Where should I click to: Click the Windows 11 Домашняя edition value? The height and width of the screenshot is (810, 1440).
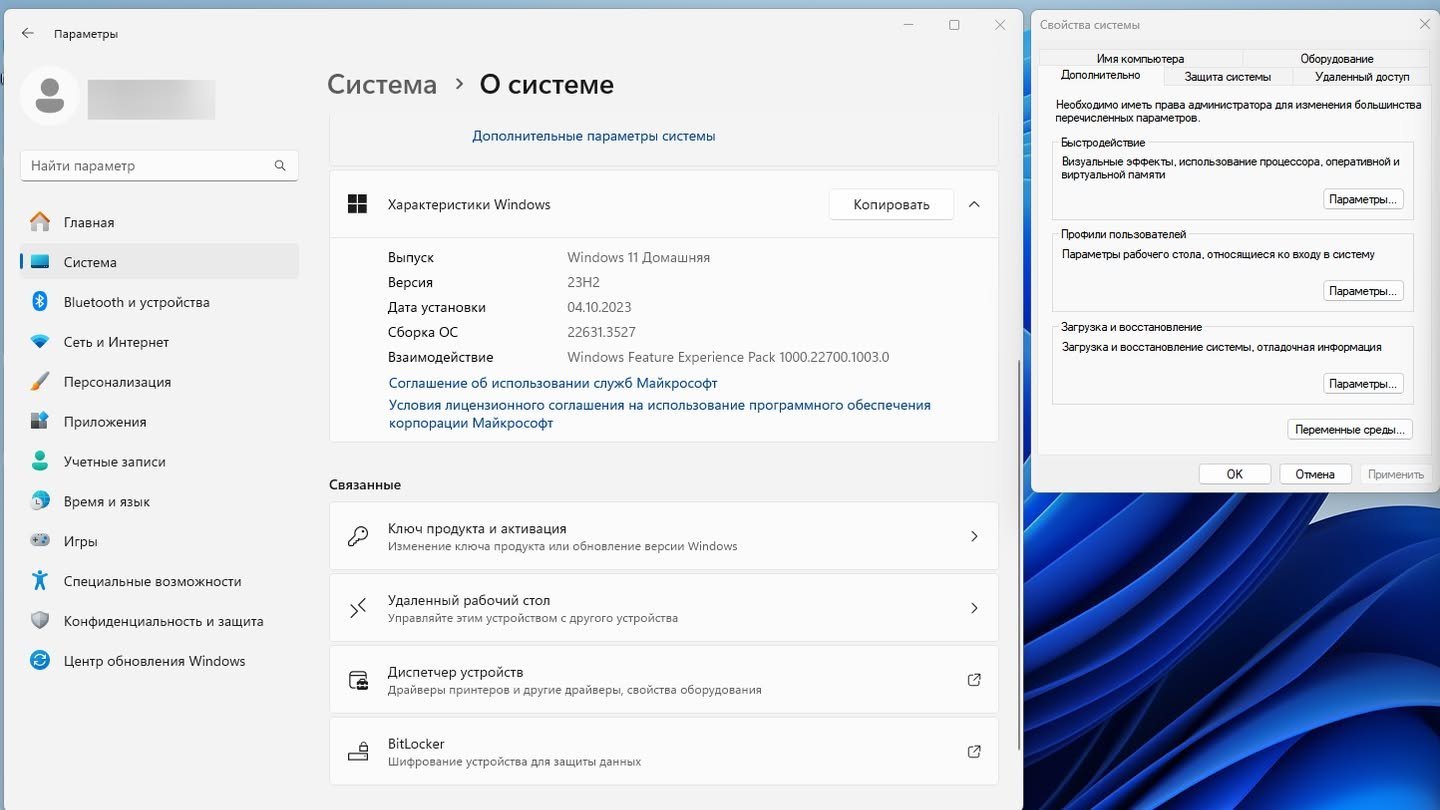[638, 257]
